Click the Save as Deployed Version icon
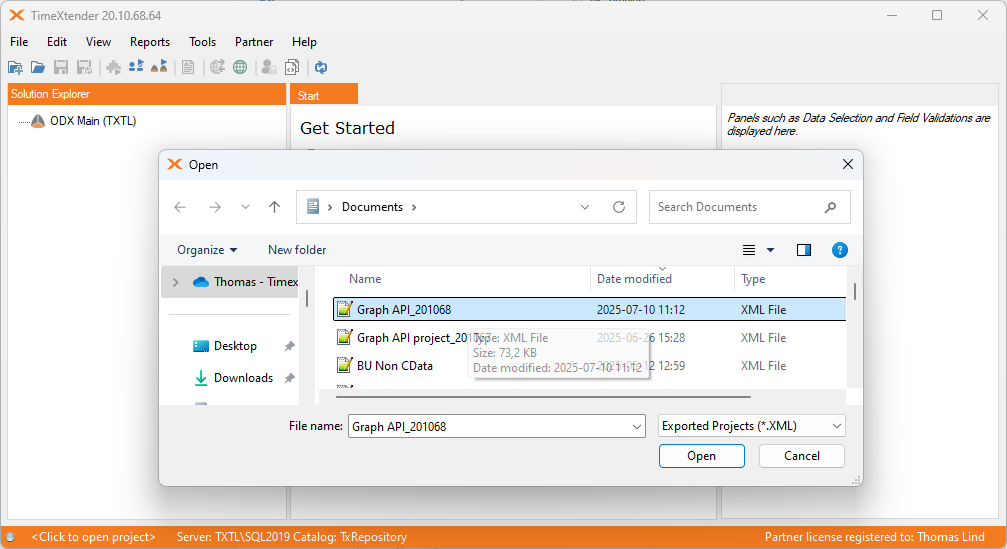Image resolution: width=1007 pixels, height=549 pixels. click(84, 67)
